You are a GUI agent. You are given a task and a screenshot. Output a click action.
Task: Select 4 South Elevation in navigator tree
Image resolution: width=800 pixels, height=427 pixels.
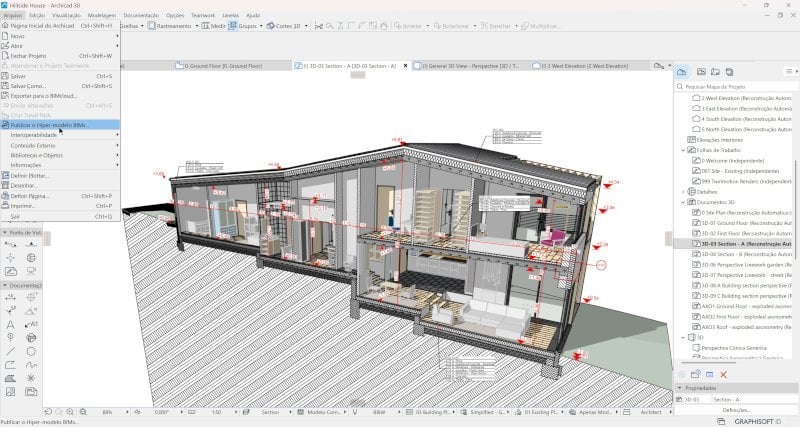(741, 119)
